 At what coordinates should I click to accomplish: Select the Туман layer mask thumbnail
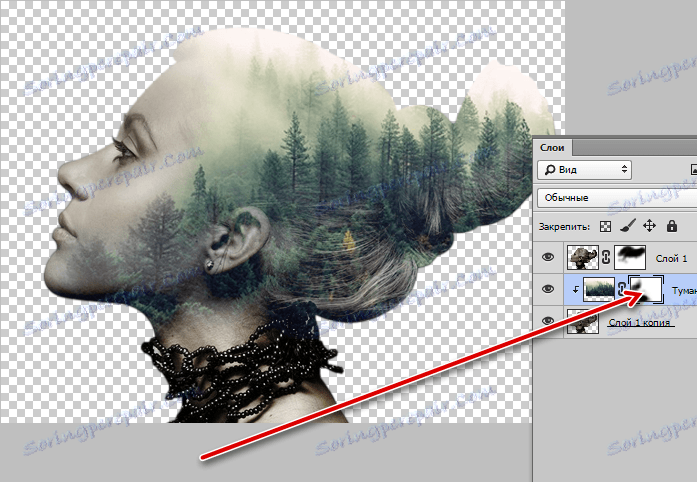[646, 289]
